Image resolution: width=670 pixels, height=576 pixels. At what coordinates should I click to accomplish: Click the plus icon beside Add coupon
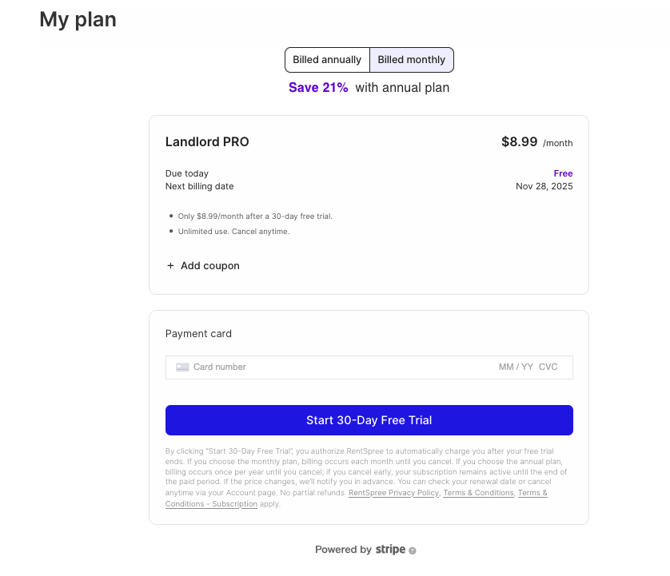[x=170, y=266]
